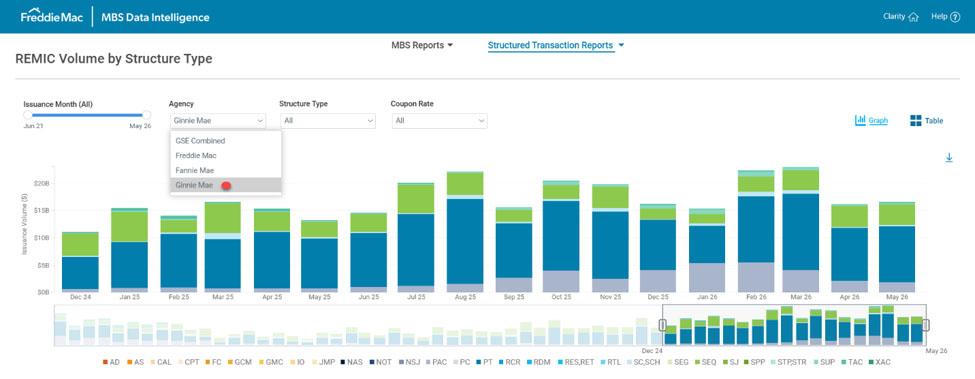Toggle the SEQ legend series

(x=706, y=361)
